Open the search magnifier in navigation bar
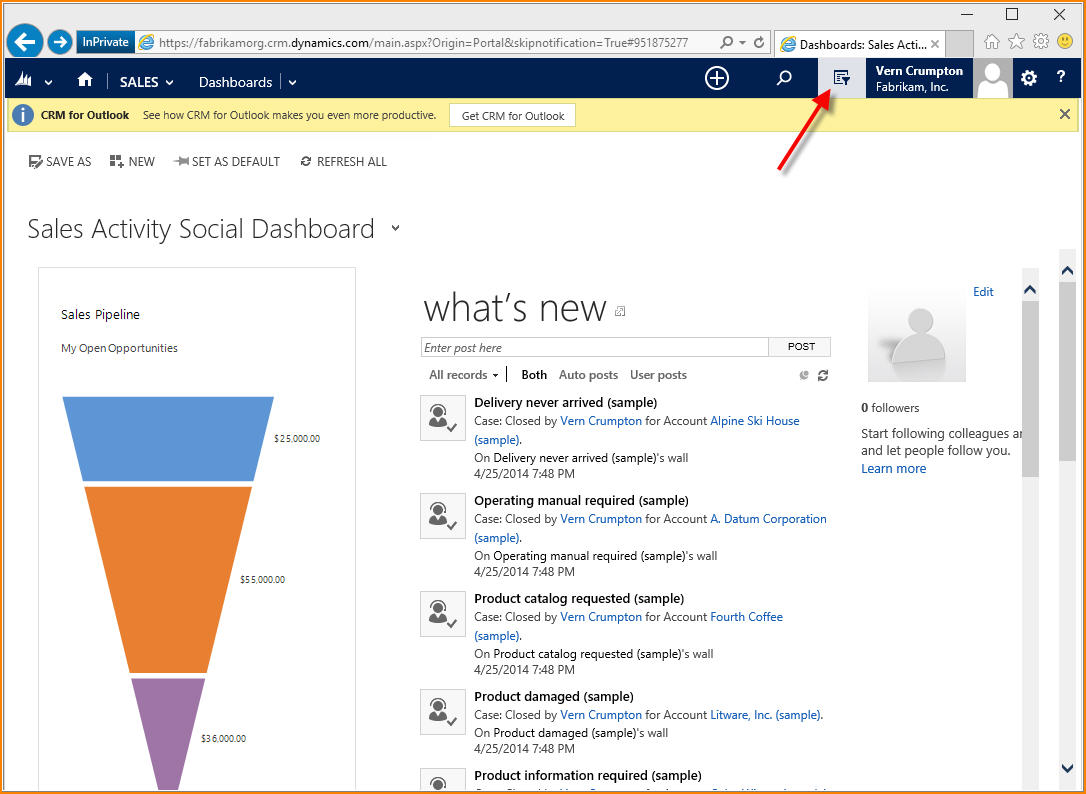Screen dimensions: 1086x794 (784, 78)
